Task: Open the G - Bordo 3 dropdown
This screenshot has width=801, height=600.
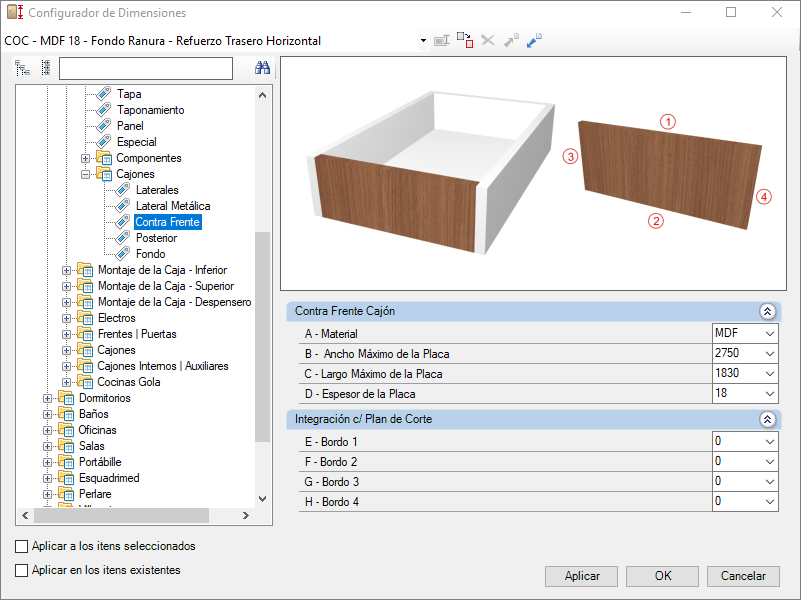Action: pyautogui.click(x=769, y=482)
